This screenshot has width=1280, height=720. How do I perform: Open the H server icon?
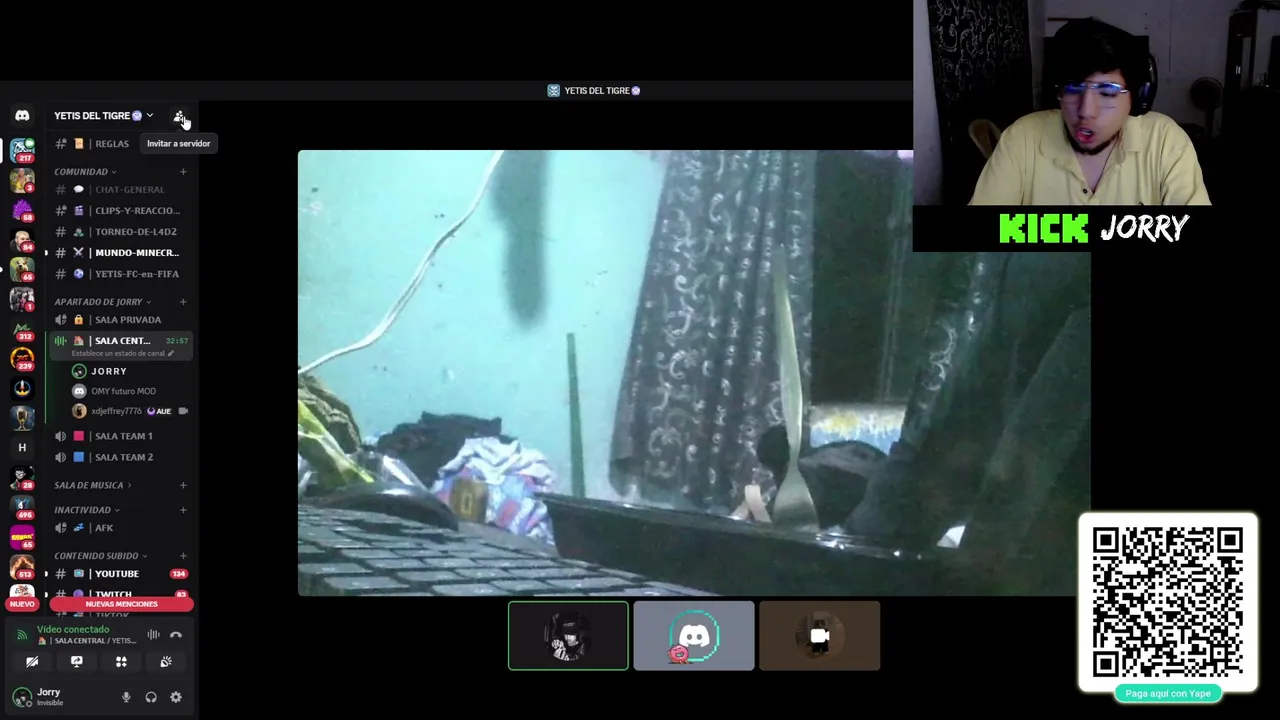22,447
